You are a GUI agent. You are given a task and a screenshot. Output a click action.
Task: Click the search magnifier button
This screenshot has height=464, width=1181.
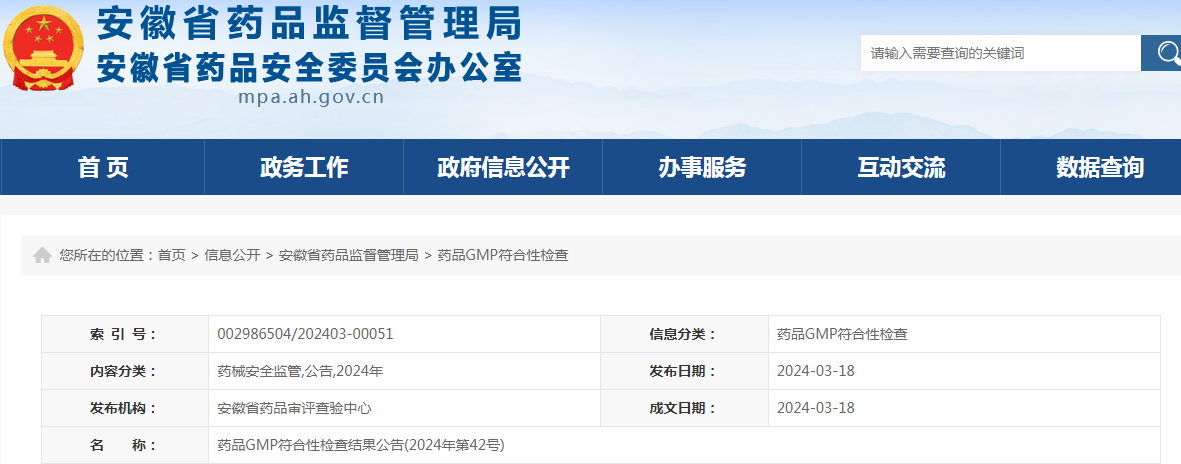coord(1161,53)
